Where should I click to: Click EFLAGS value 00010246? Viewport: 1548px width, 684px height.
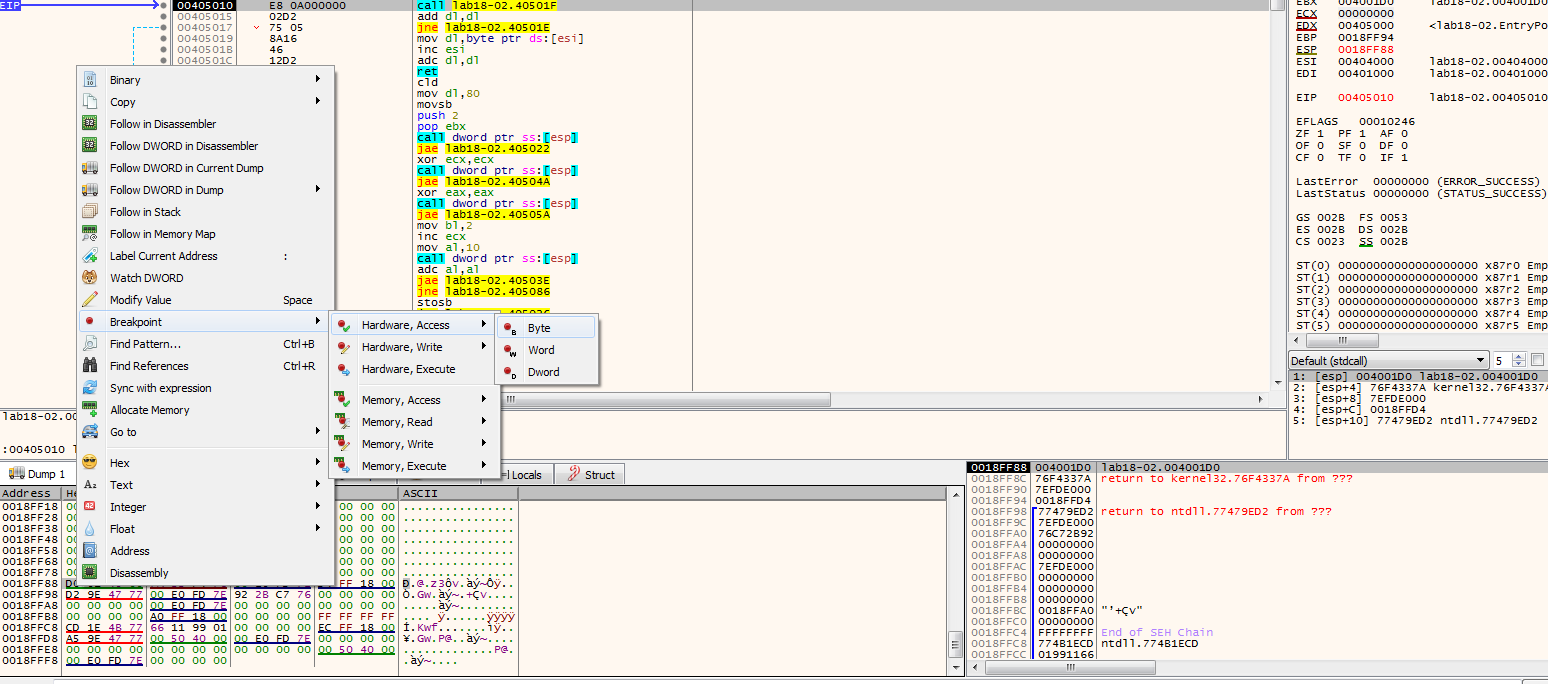pyautogui.click(x=1386, y=121)
